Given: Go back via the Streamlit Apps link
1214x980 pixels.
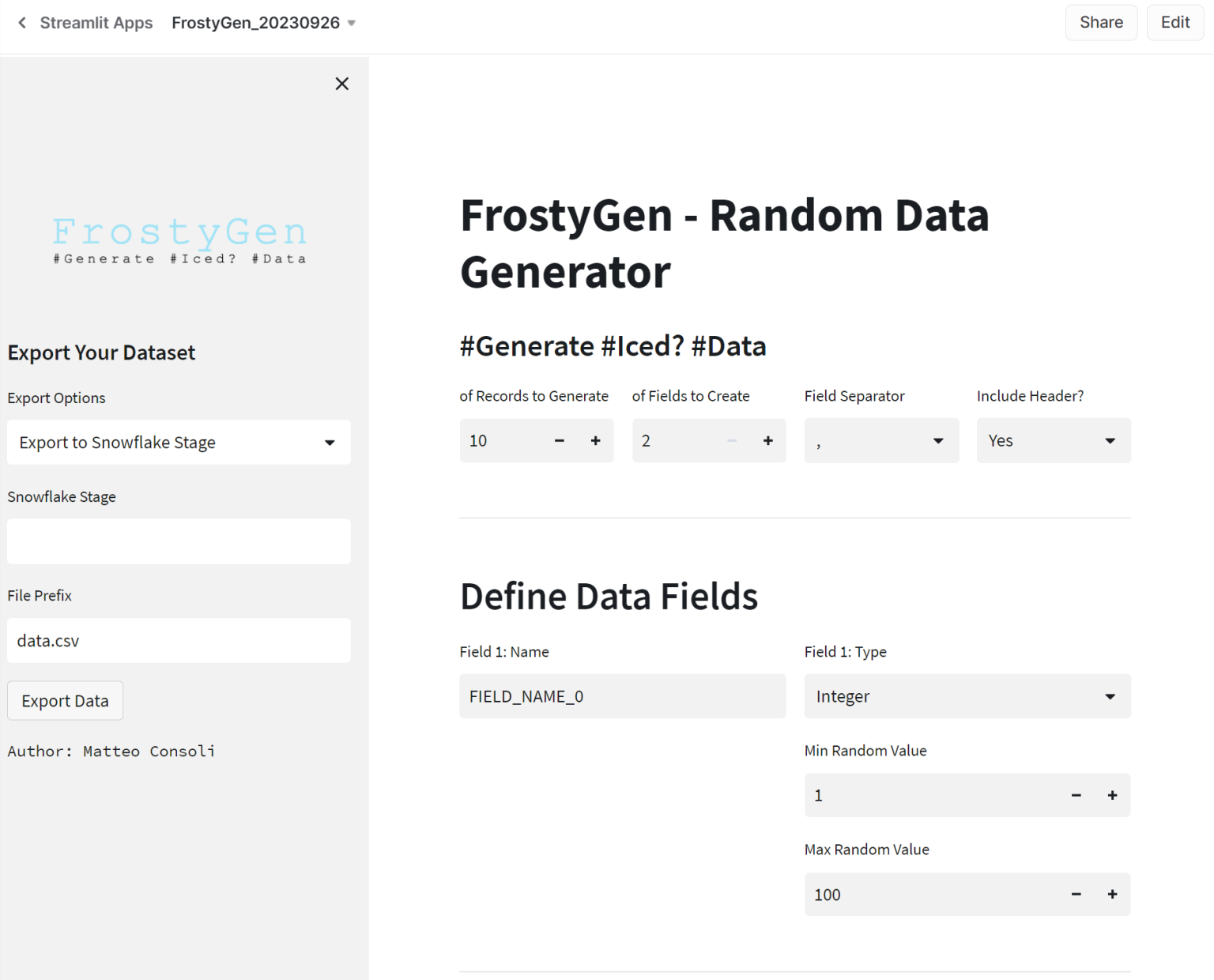Looking at the screenshot, I should point(96,22).
